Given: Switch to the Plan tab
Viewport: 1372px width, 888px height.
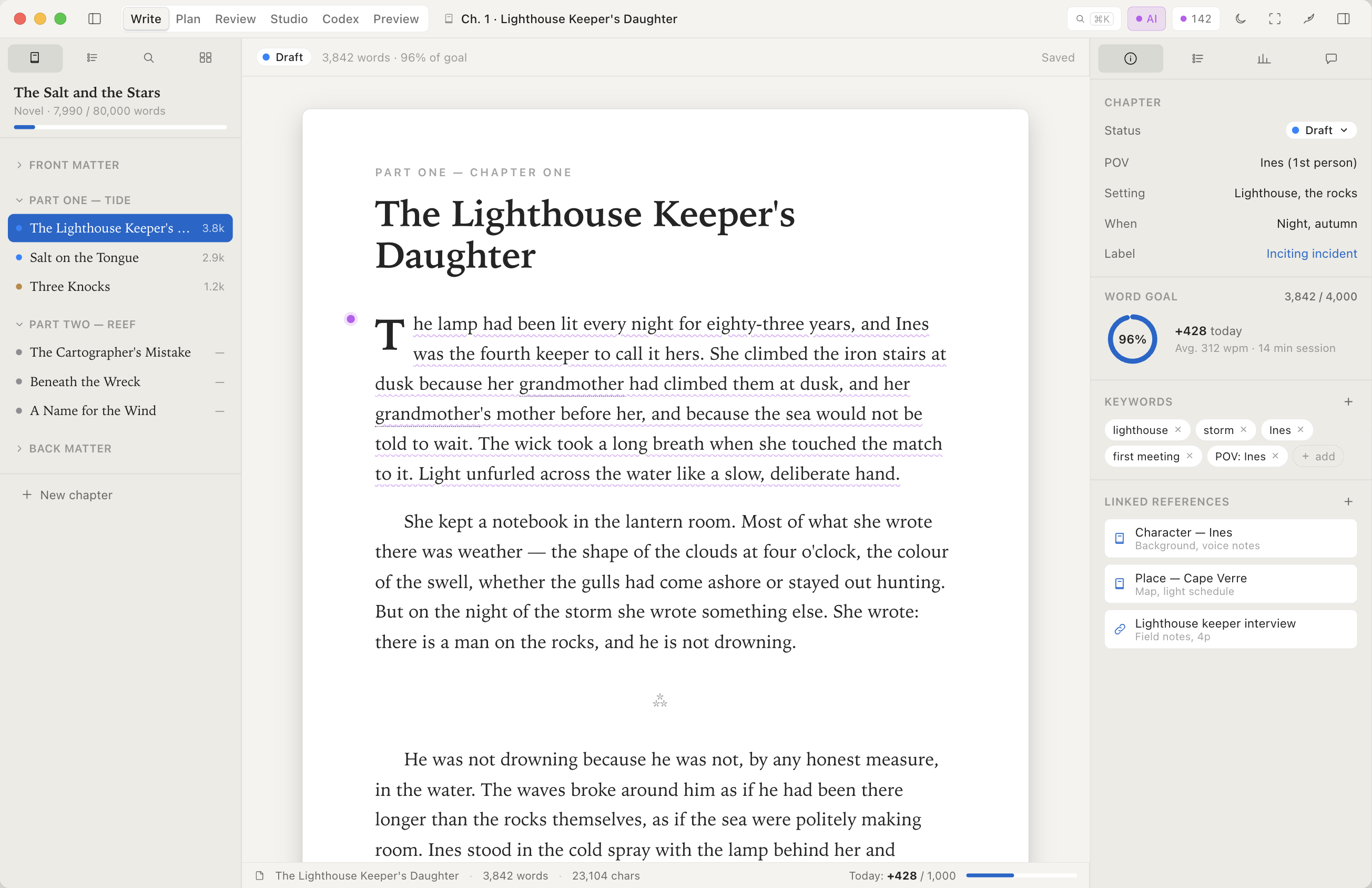Looking at the screenshot, I should point(188,18).
